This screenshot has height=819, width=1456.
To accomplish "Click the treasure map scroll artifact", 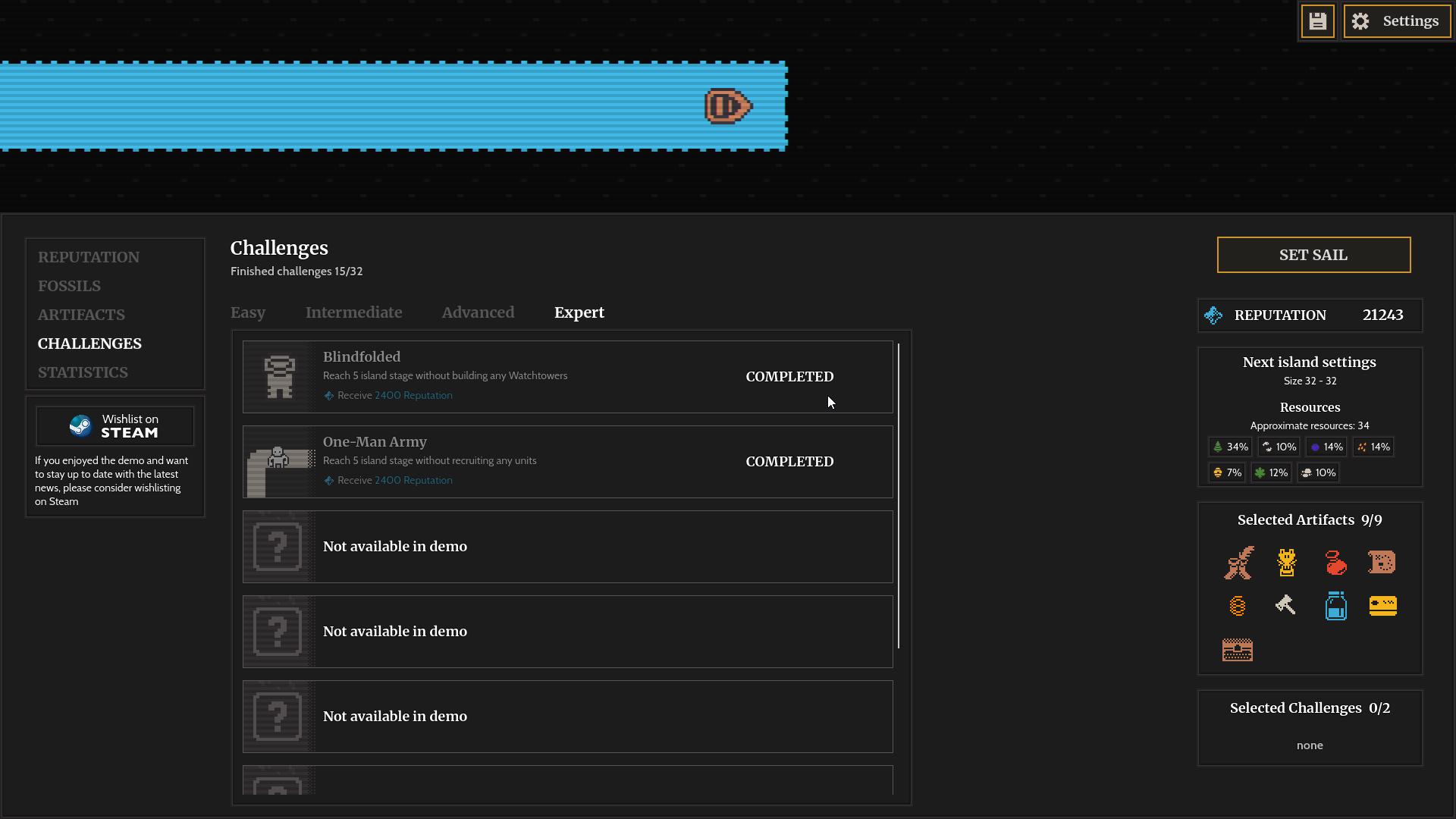I will point(1382,563).
